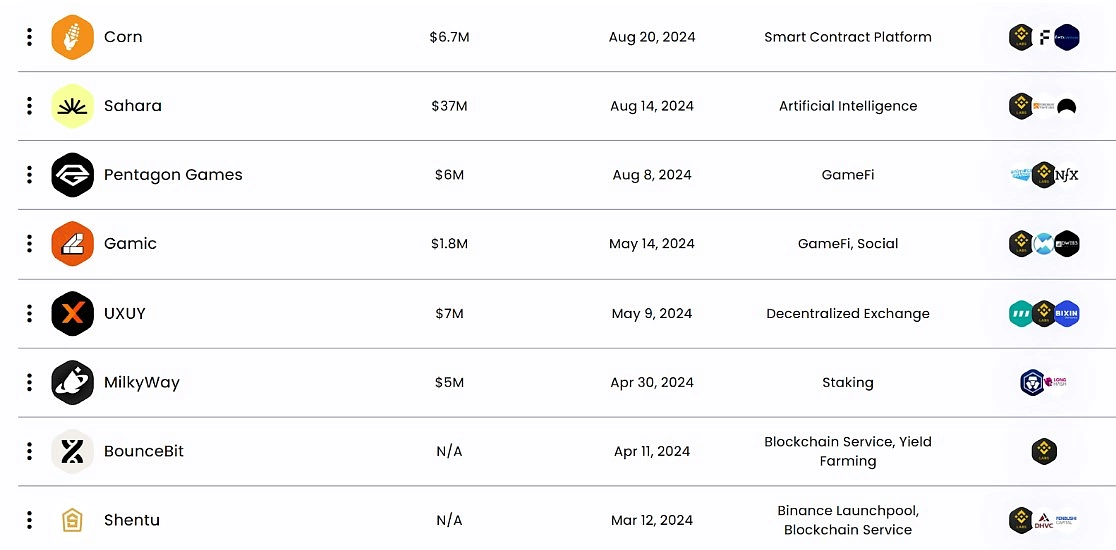Image resolution: width=1116 pixels, height=550 pixels.
Task: Click the Binance Labs badge in BounceBit row
Action: coord(1044,451)
